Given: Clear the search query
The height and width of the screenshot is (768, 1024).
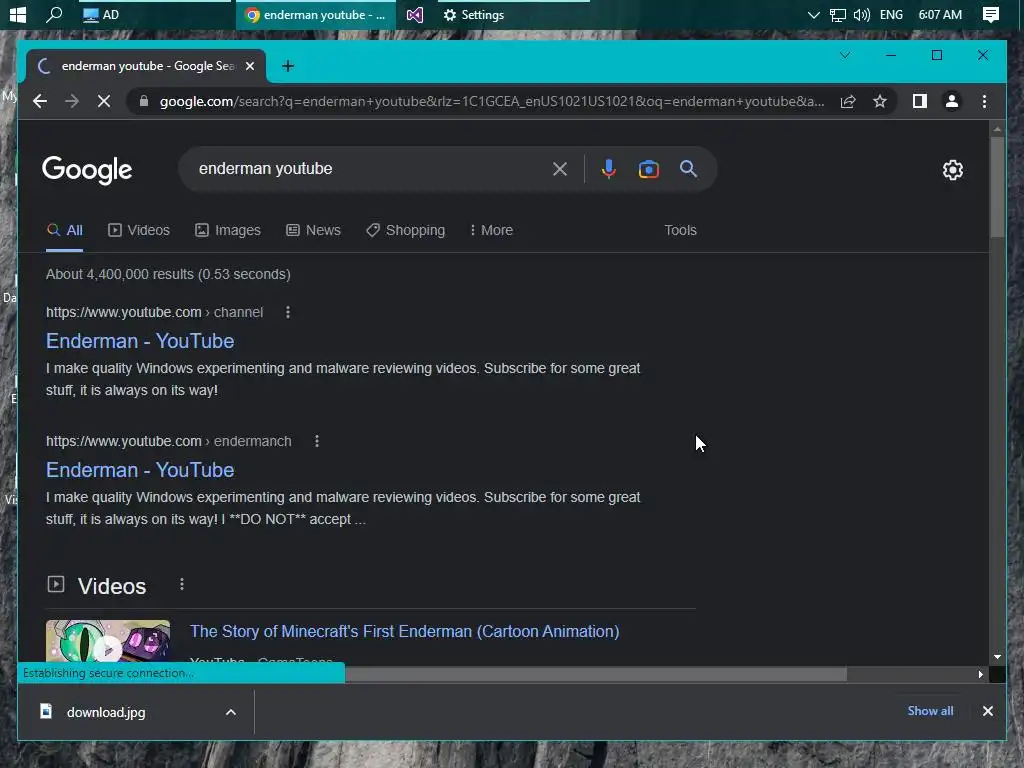Looking at the screenshot, I should pos(560,169).
